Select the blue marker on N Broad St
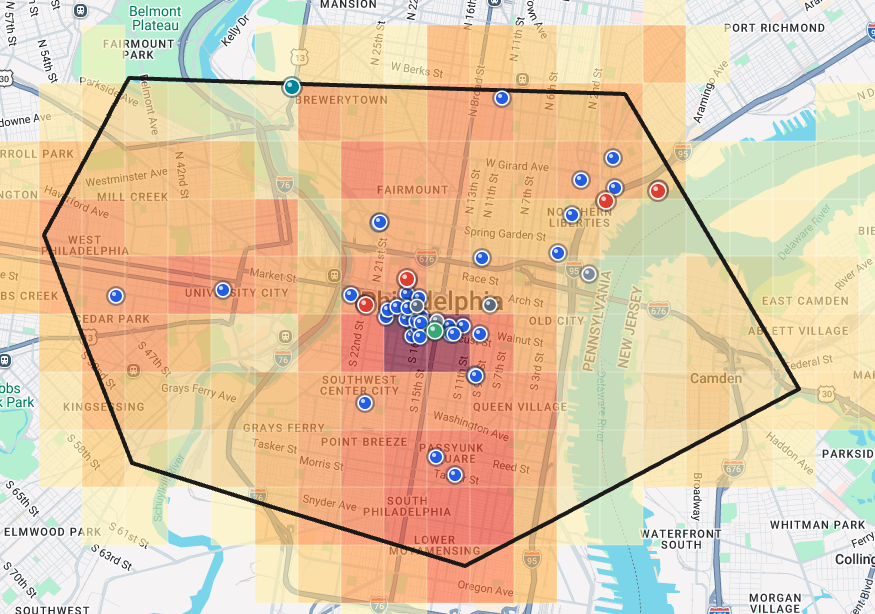 coord(502,98)
